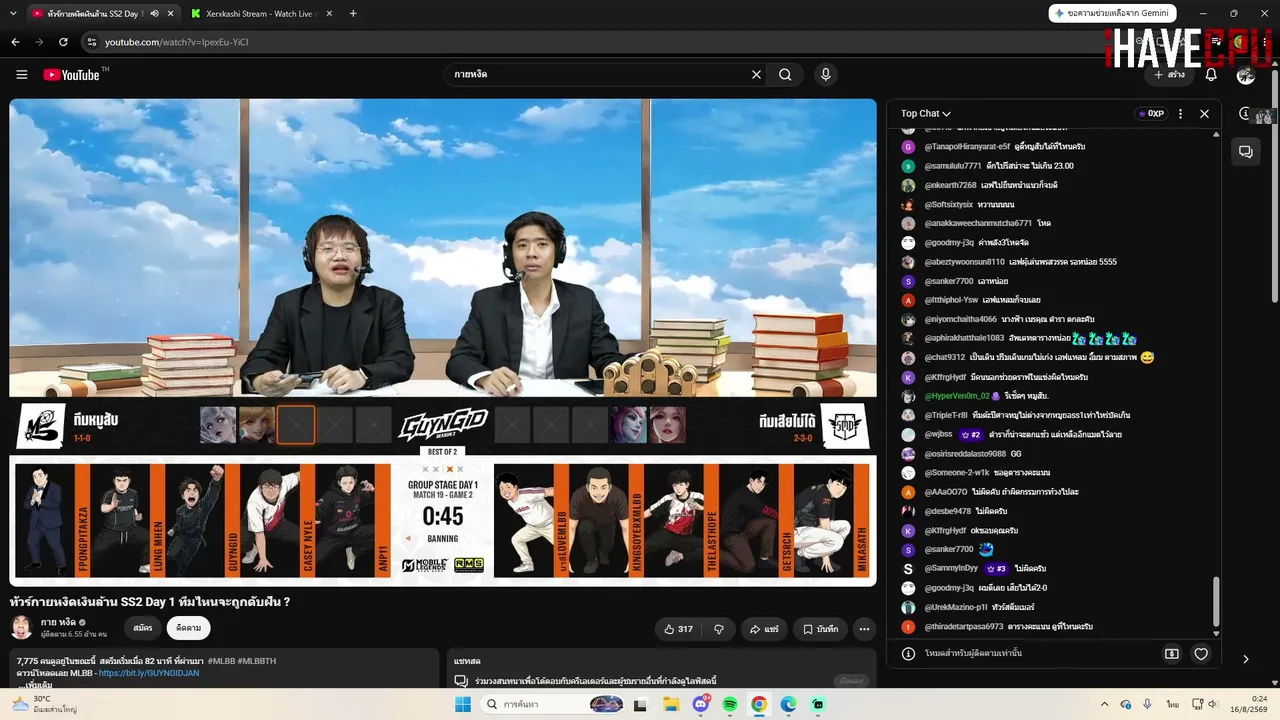Open File Explorer from the taskbar
This screenshot has width=1280, height=720.
click(x=671, y=705)
